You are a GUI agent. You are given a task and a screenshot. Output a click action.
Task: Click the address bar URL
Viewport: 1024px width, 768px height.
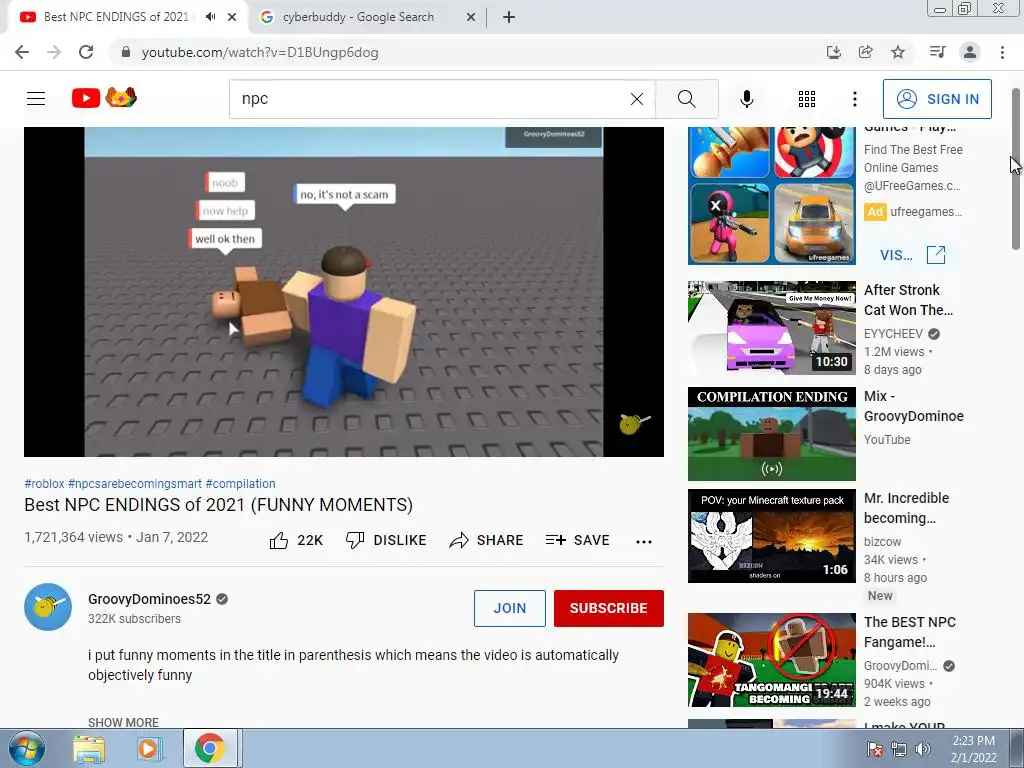point(260,52)
